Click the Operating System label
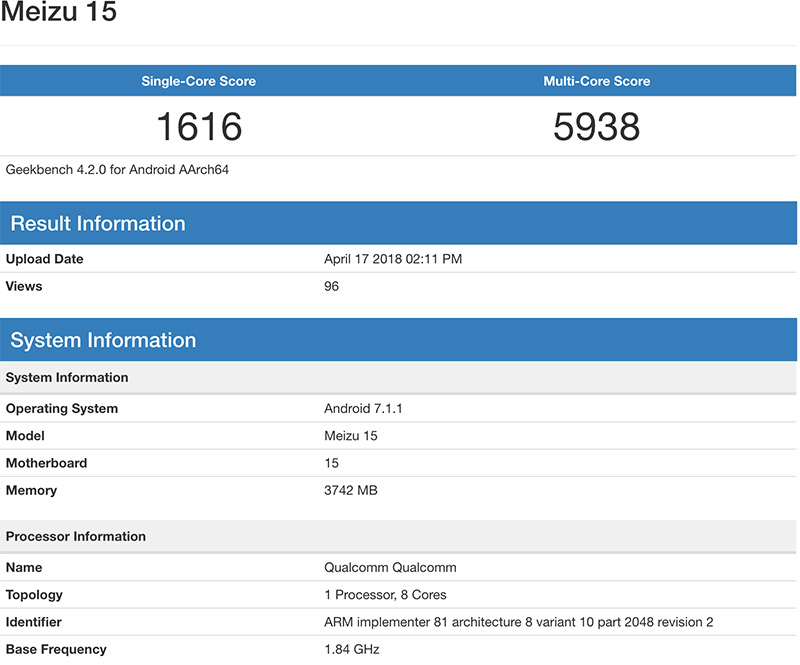The image size is (800, 665). 62,408
